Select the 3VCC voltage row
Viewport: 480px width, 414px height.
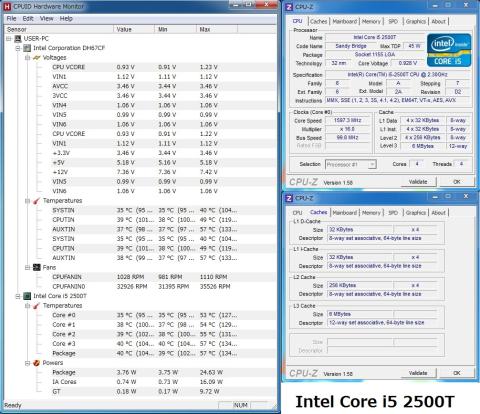[140, 96]
